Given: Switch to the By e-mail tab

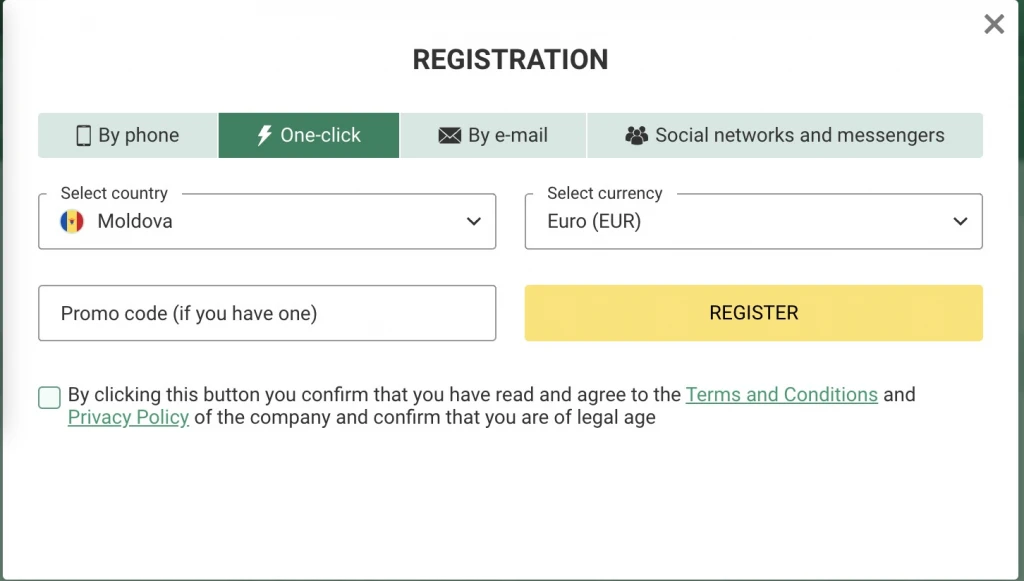Looking at the screenshot, I should (494, 136).
